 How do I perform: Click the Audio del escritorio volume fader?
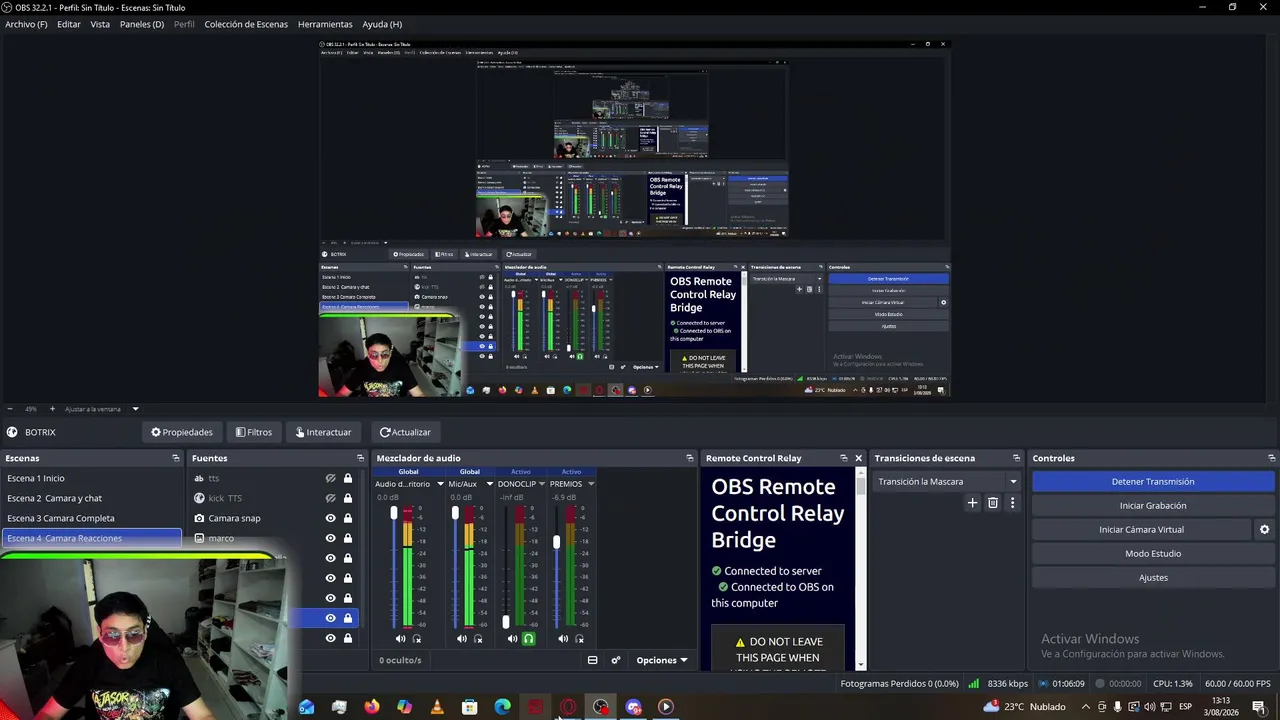pyautogui.click(x=394, y=513)
